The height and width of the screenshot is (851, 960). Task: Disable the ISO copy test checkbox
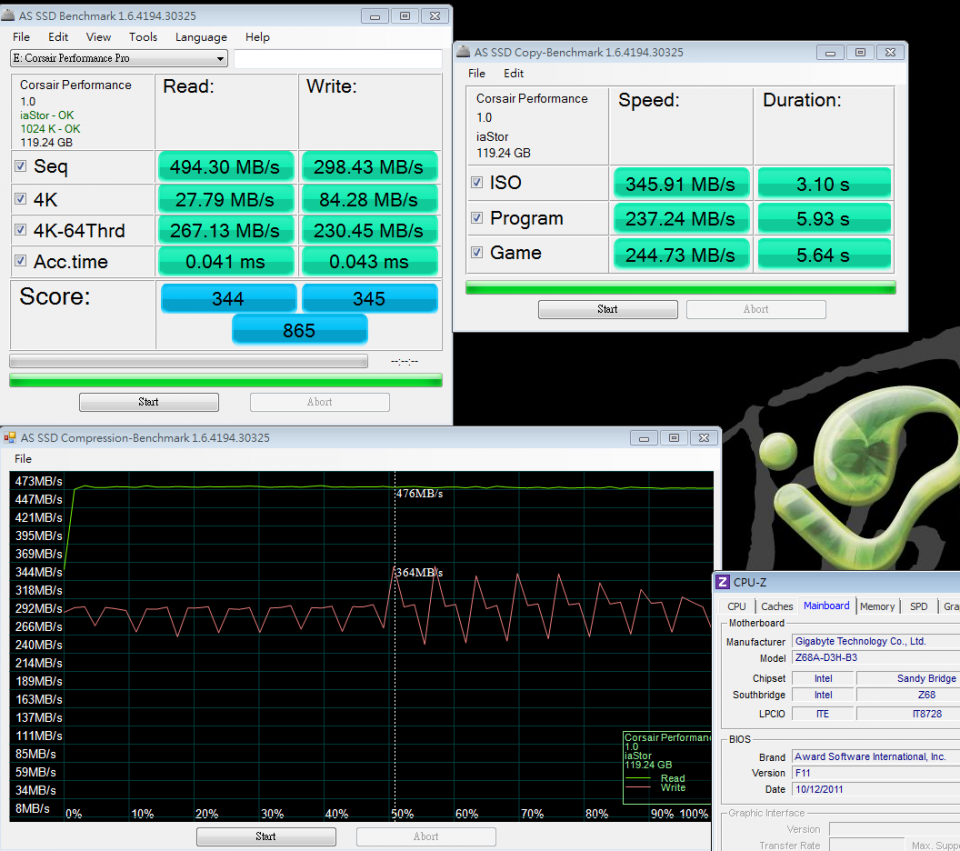(477, 183)
